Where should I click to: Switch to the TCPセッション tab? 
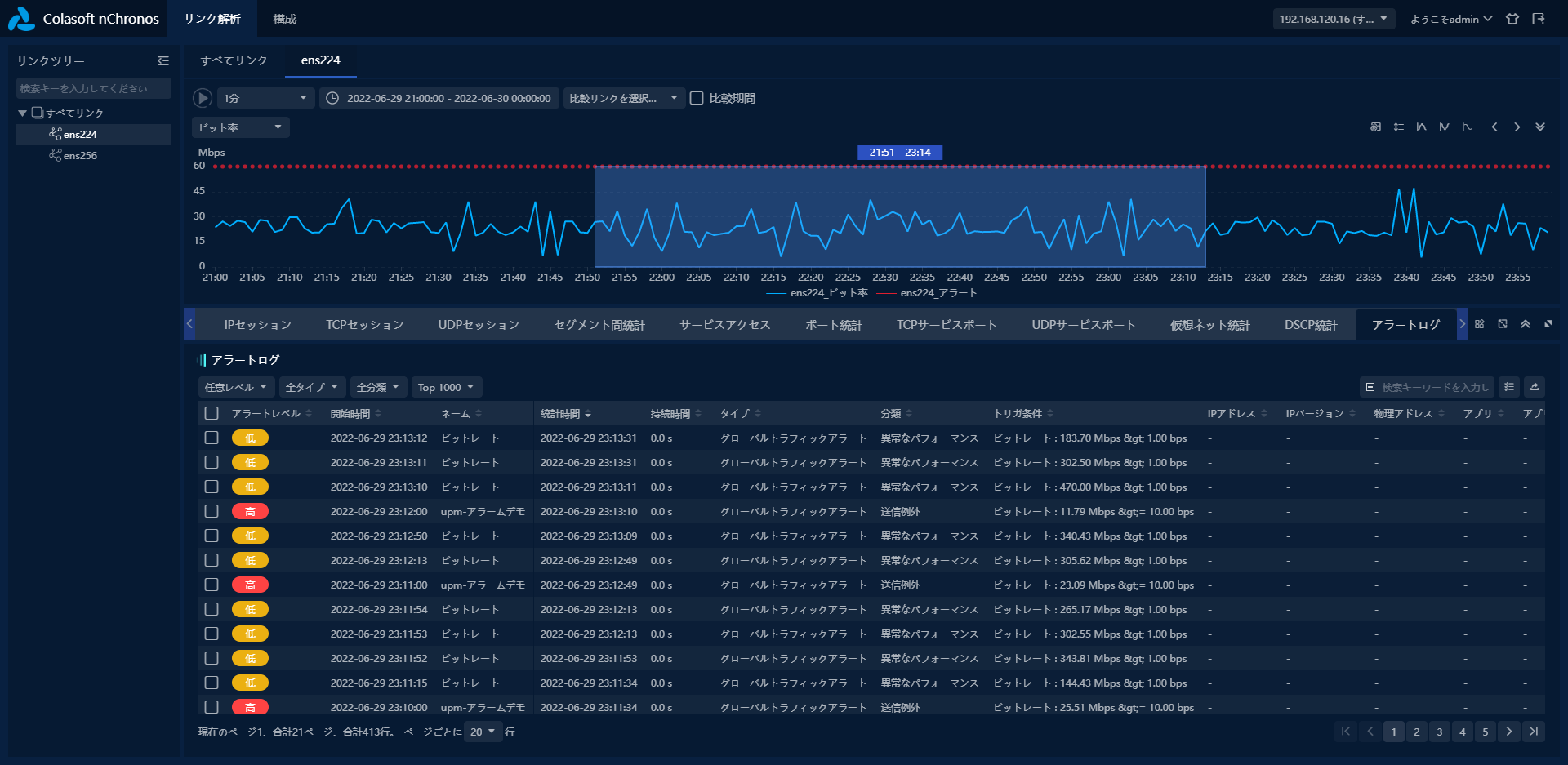[x=364, y=325]
